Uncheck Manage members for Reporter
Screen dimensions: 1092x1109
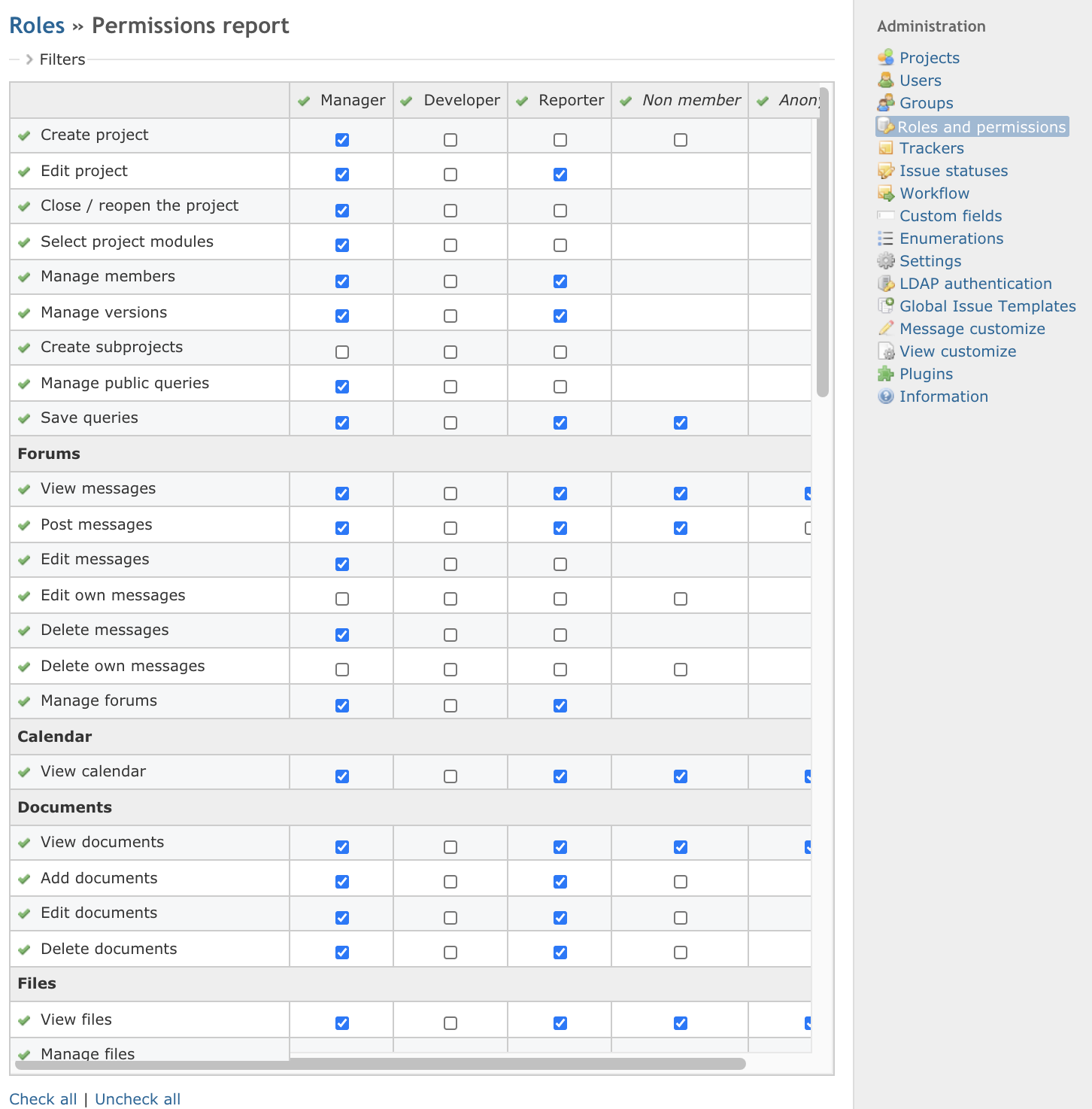coord(560,281)
